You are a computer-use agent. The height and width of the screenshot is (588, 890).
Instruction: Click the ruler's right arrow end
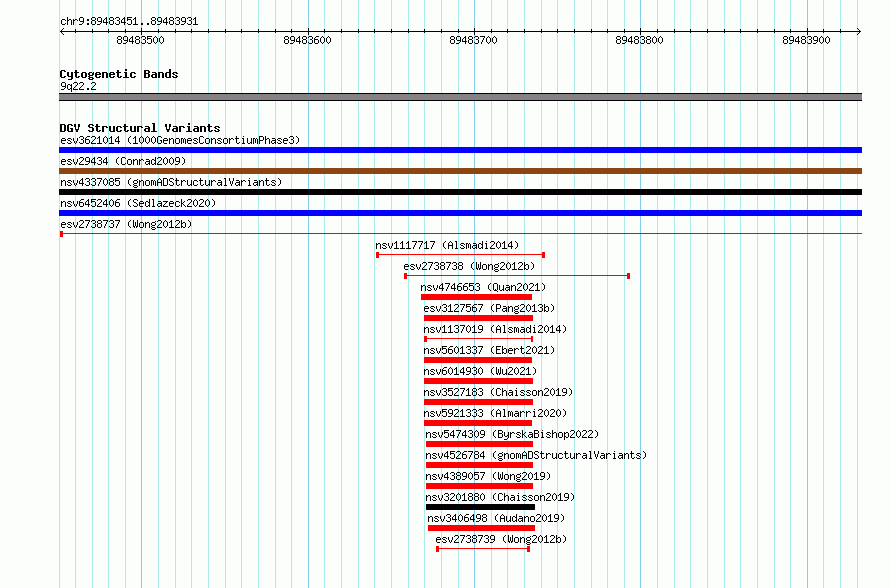[859, 31]
